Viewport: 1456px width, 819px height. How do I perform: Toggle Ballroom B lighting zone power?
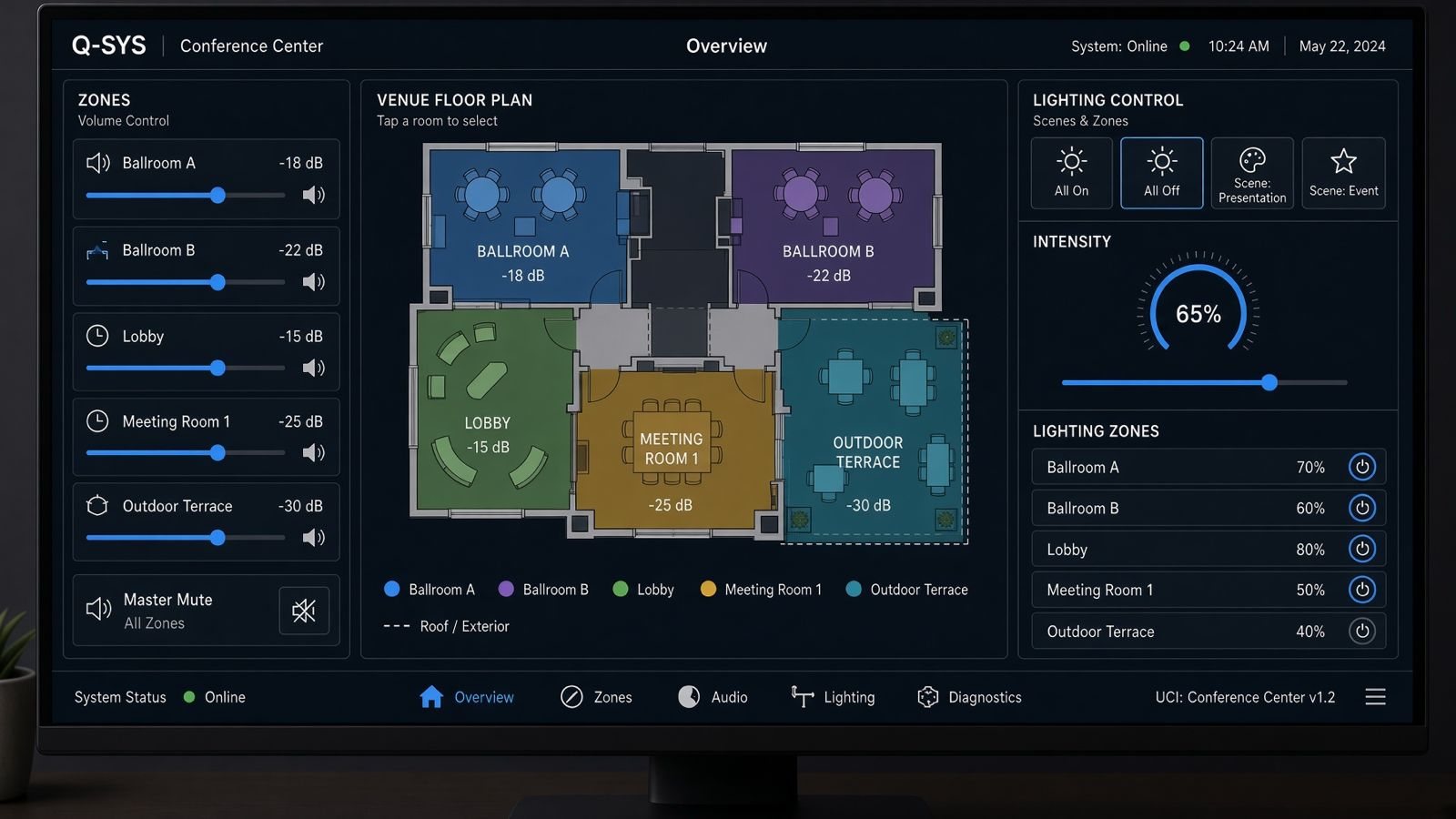pyautogui.click(x=1362, y=508)
